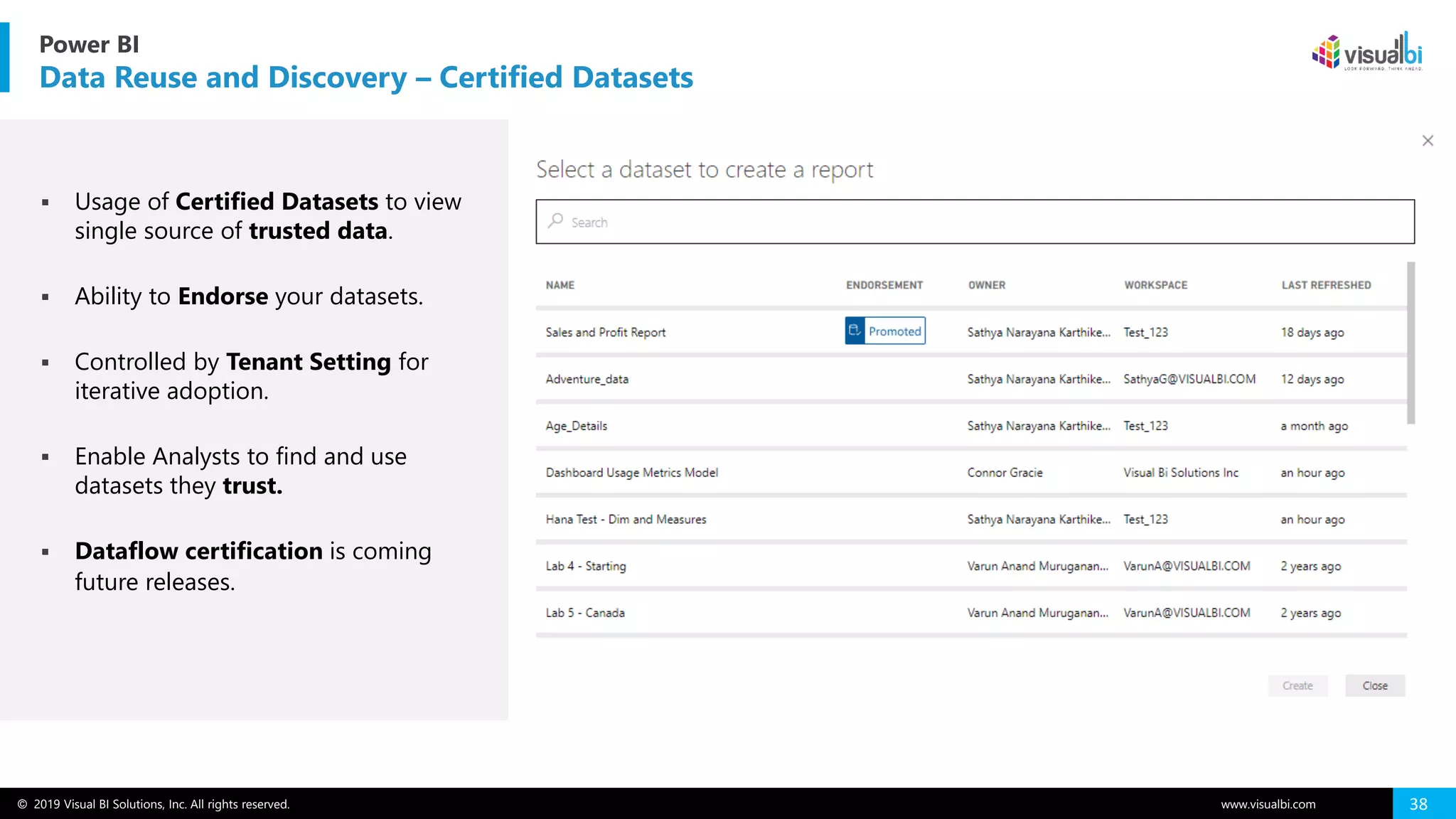Click the 18 days ago refresh value
The height and width of the screenshot is (819, 1456).
1312,332
